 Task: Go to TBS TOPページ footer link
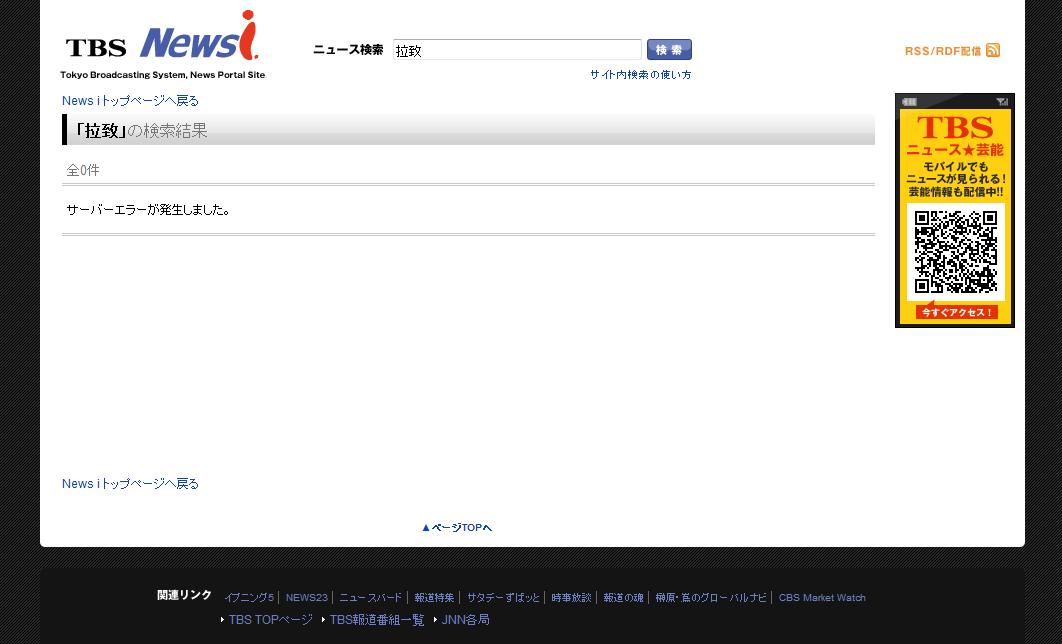270,620
